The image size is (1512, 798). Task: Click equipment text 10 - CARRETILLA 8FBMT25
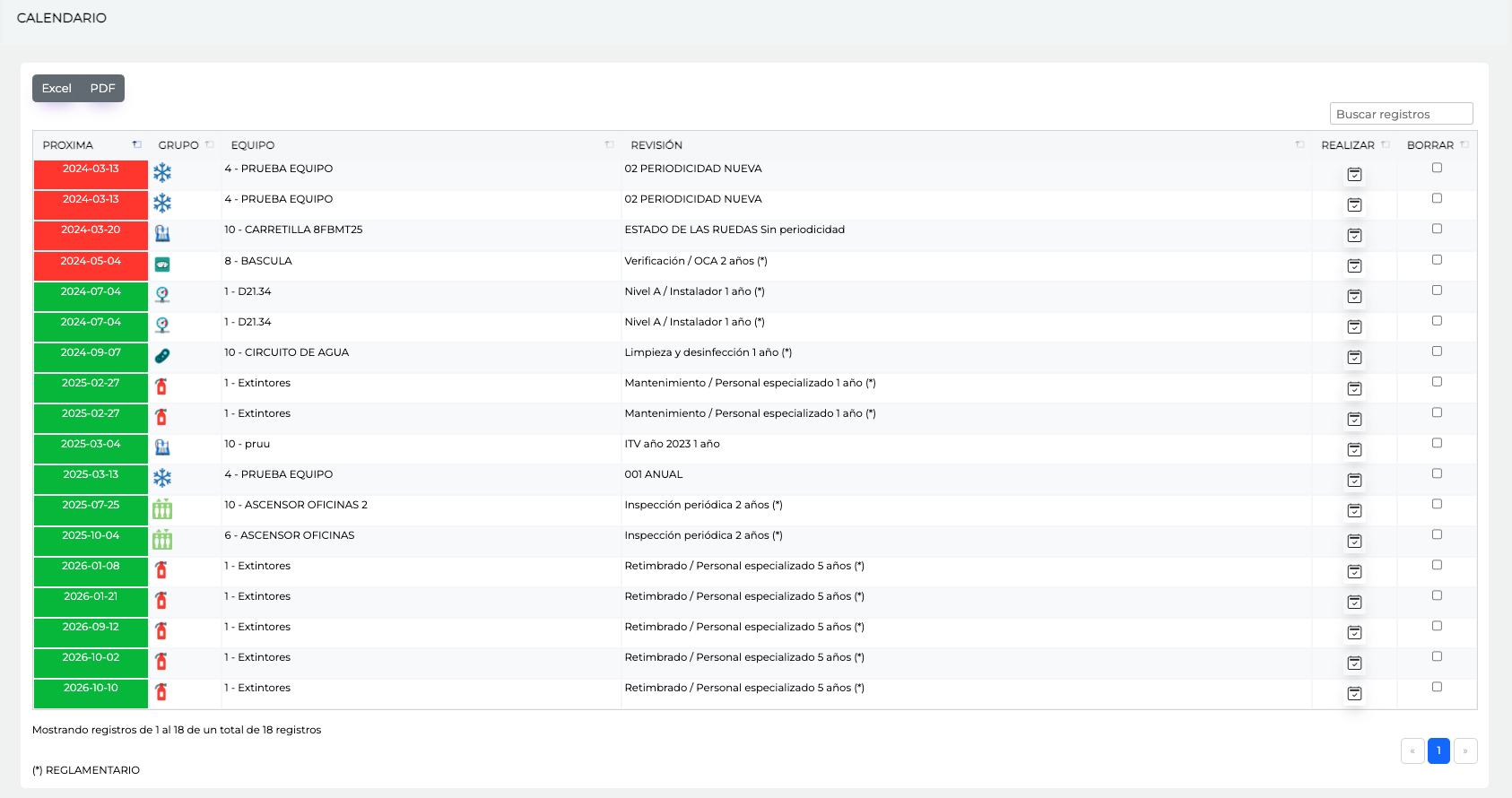coord(293,230)
